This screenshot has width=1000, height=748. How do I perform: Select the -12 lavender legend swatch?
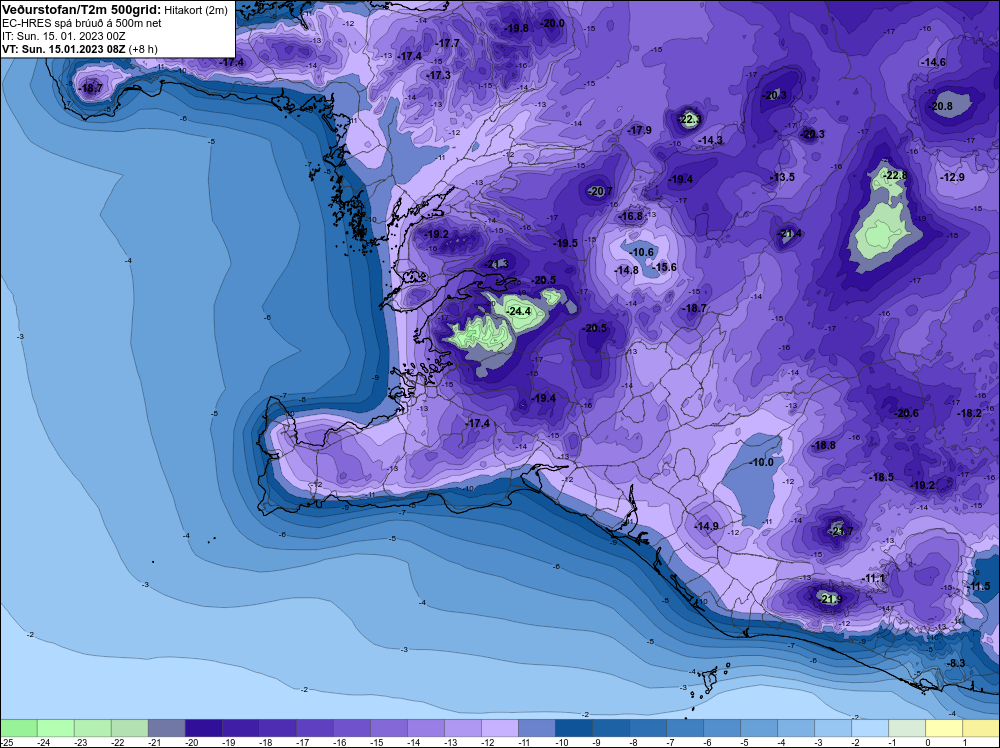pyautogui.click(x=499, y=728)
